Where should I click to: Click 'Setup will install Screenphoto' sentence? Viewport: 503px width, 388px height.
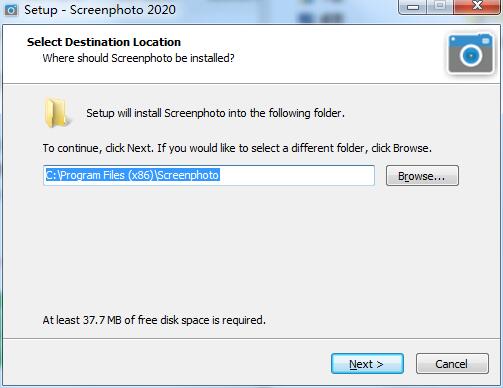pos(215,113)
